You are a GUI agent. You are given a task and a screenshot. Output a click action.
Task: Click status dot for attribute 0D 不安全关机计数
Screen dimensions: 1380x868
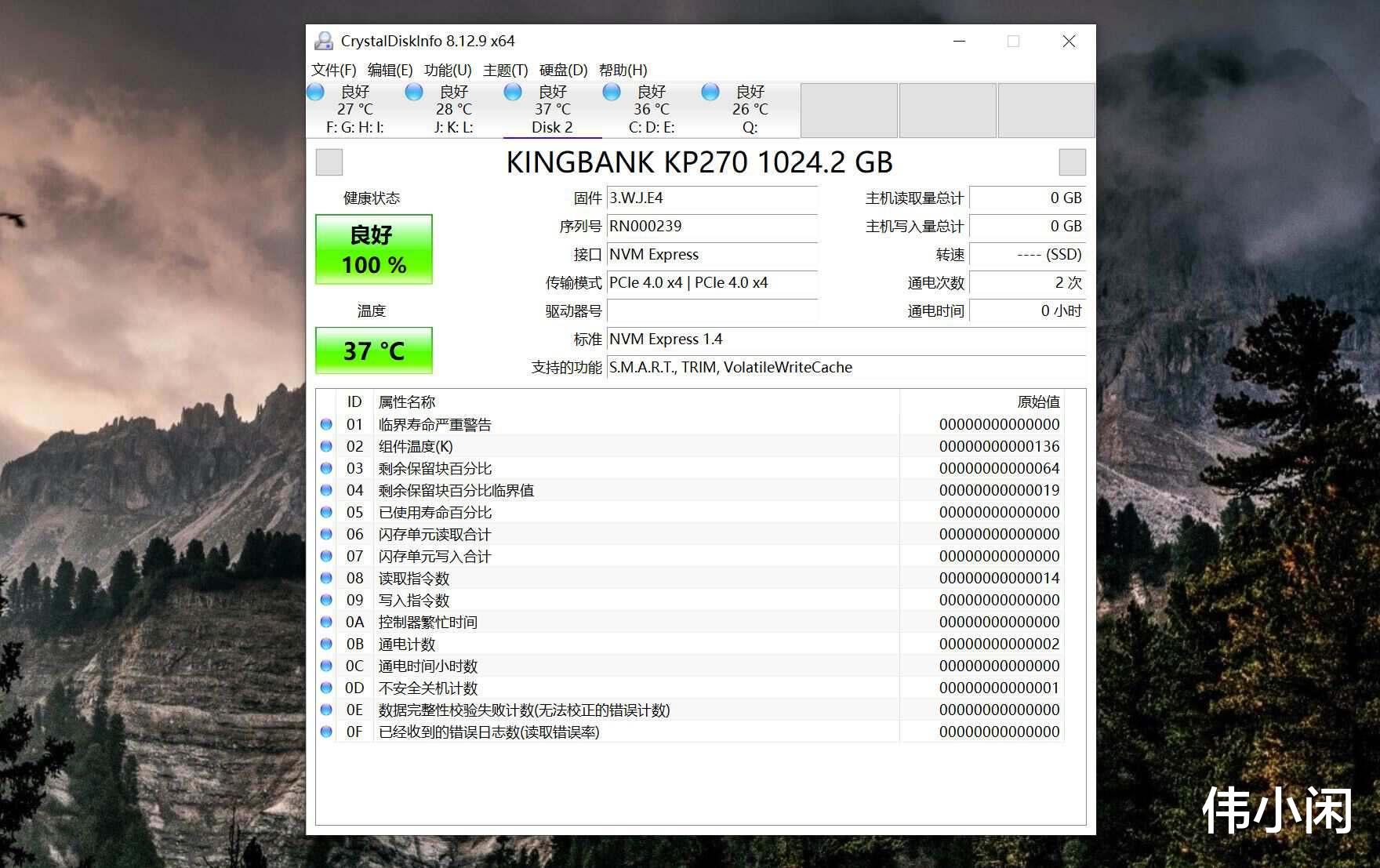tap(326, 688)
